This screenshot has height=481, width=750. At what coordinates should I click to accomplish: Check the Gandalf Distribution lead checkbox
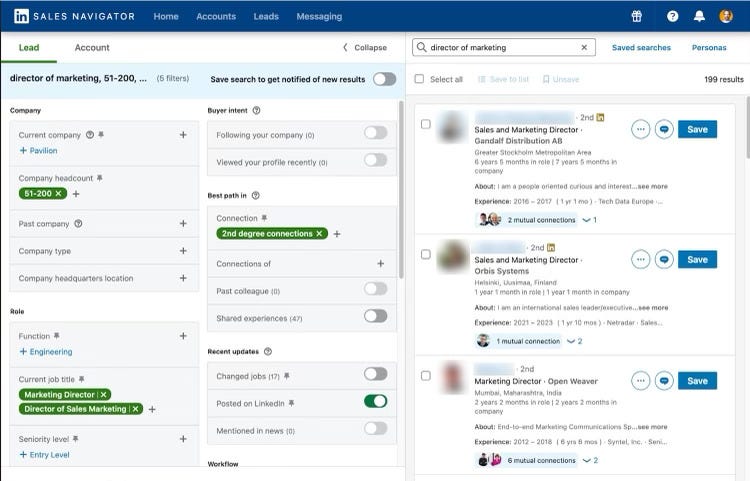click(x=425, y=124)
